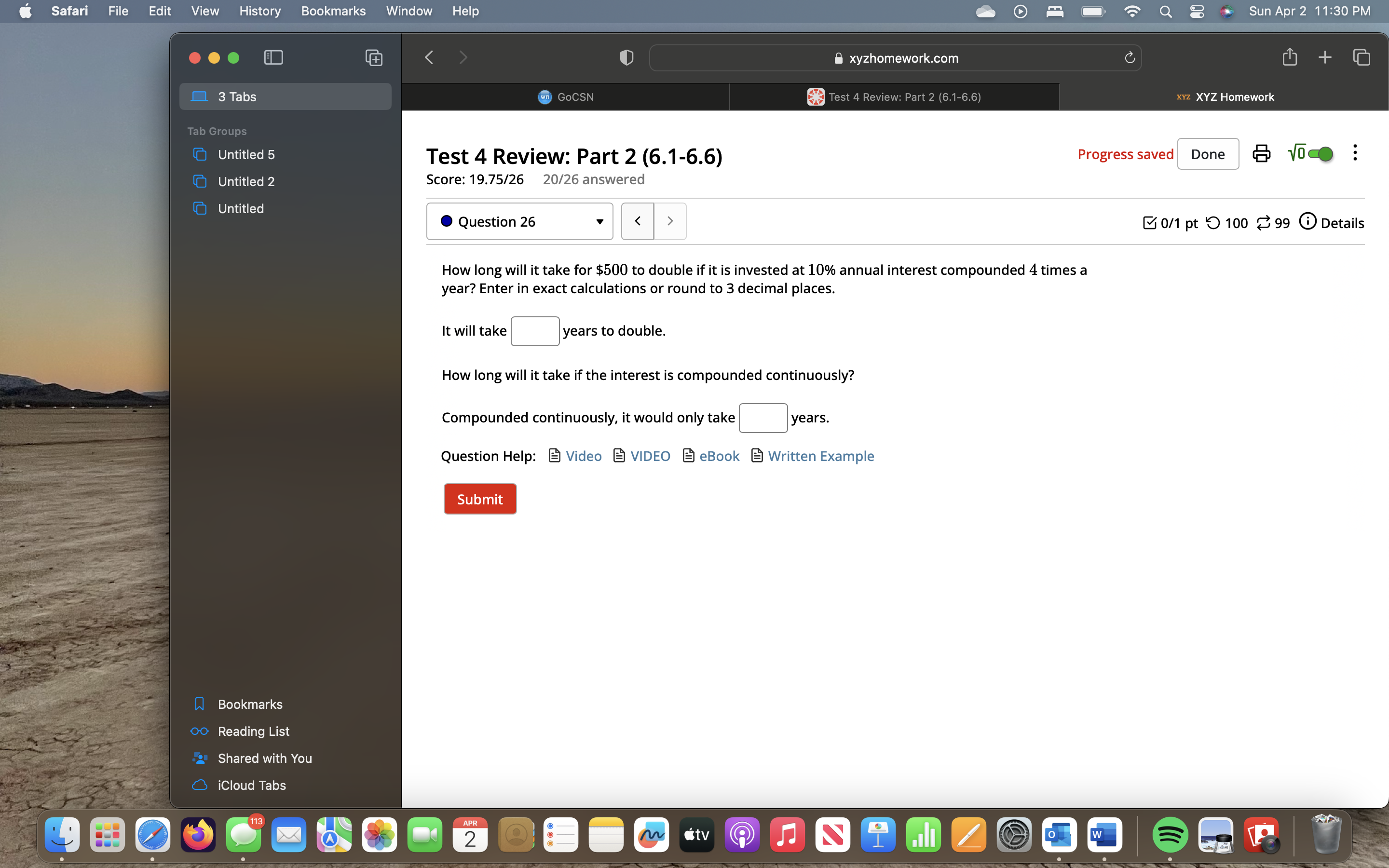1389x868 pixels.
Task: Open the Written Example help link
Action: point(820,456)
